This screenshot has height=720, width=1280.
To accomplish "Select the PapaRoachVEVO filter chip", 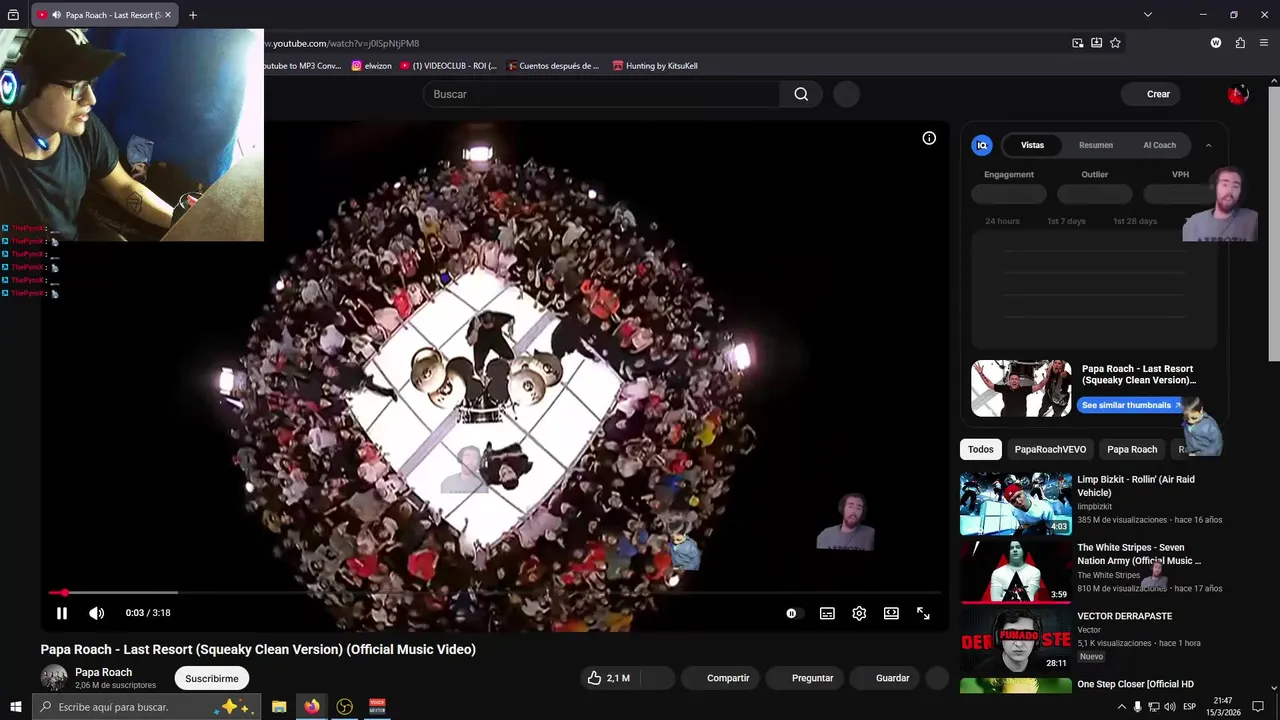I will [1050, 449].
